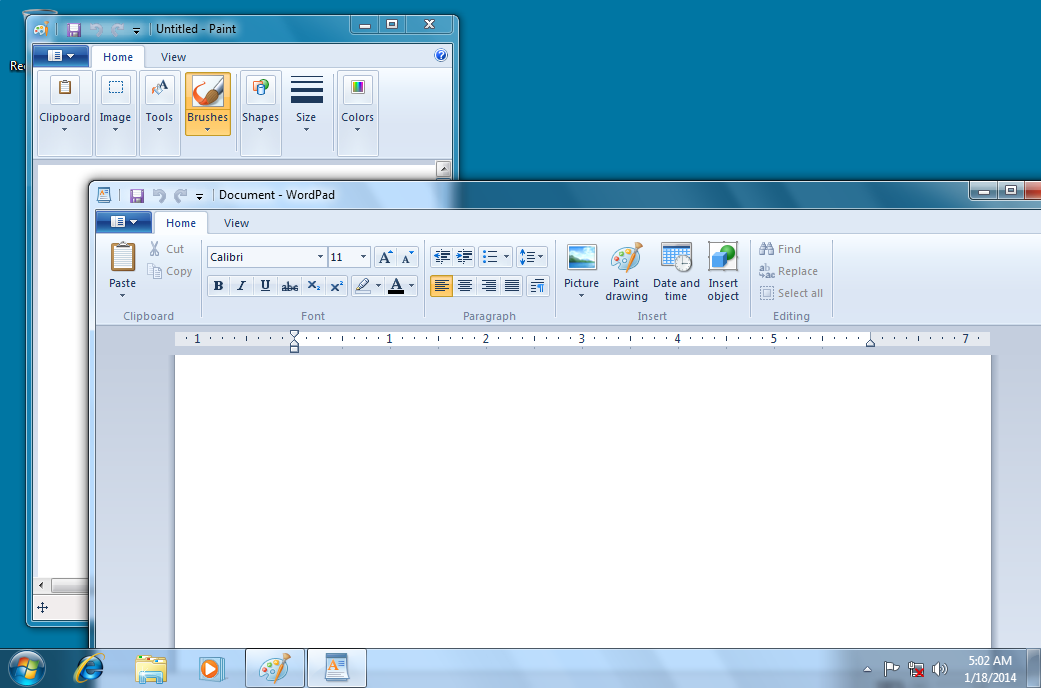Click Undo in WordPad quick access toolbar

pyautogui.click(x=159, y=195)
